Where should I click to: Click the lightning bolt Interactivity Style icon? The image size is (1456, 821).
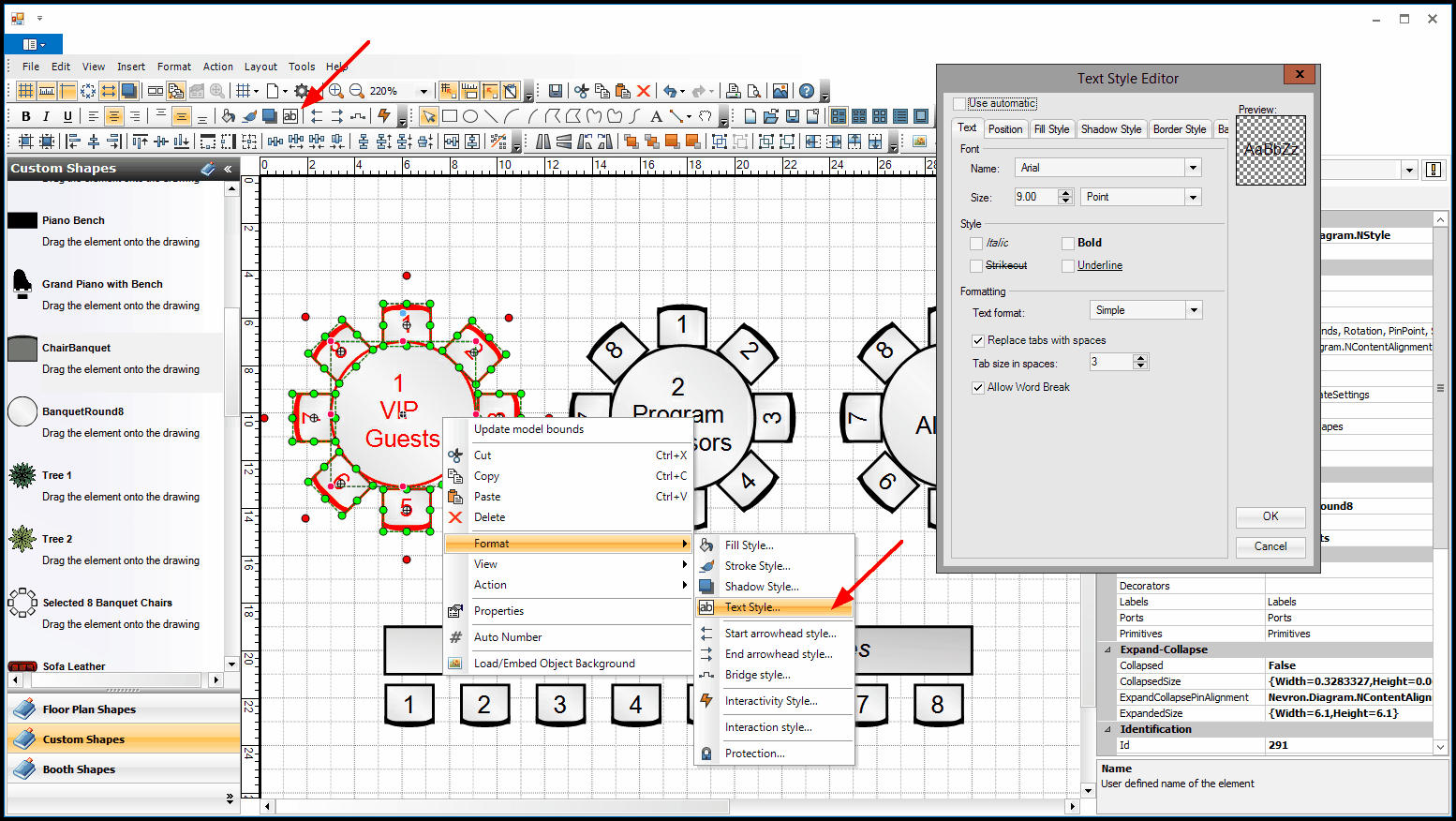[x=383, y=116]
